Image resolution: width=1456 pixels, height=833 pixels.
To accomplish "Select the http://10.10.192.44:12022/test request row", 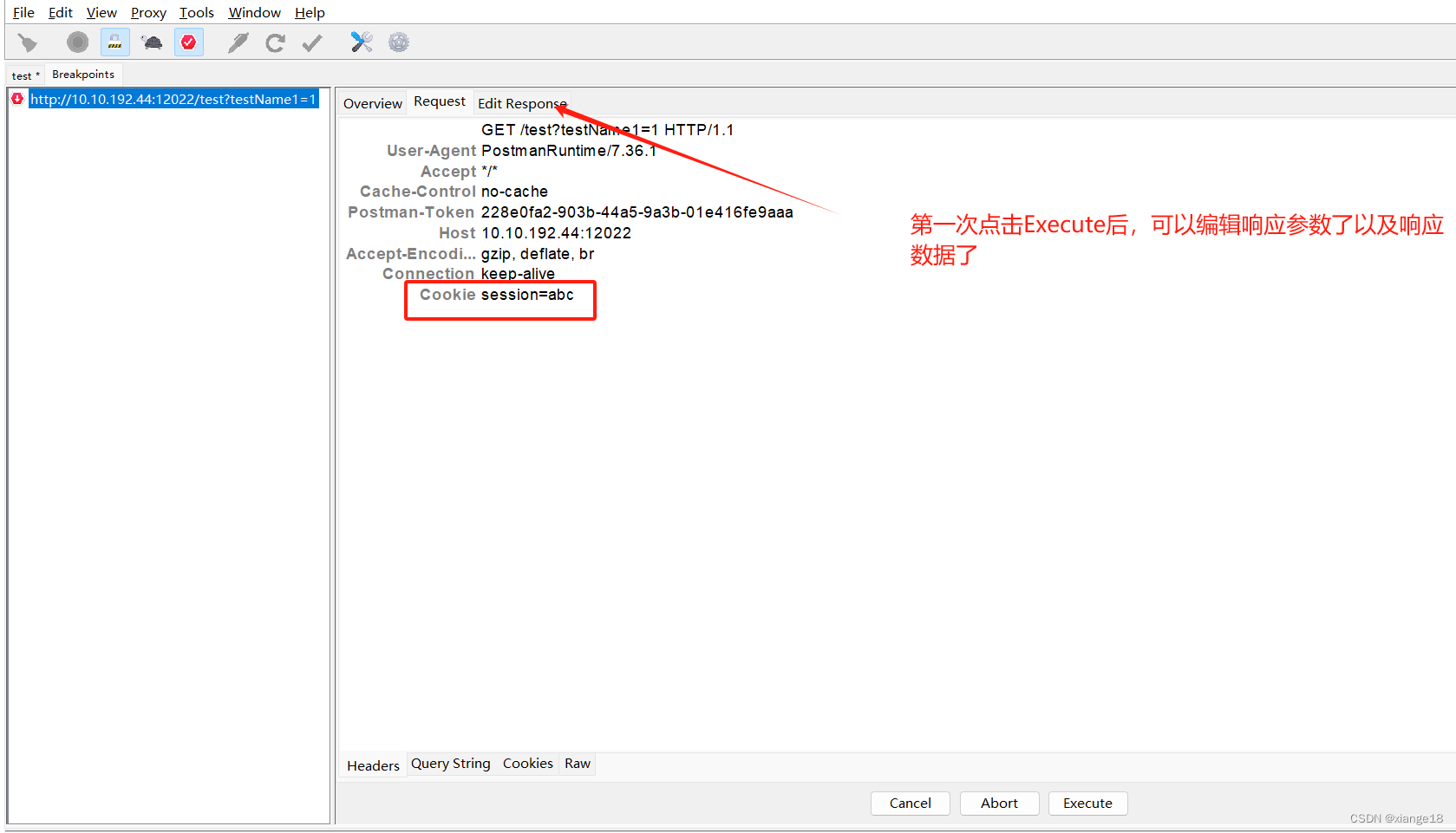I will pyautogui.click(x=173, y=99).
